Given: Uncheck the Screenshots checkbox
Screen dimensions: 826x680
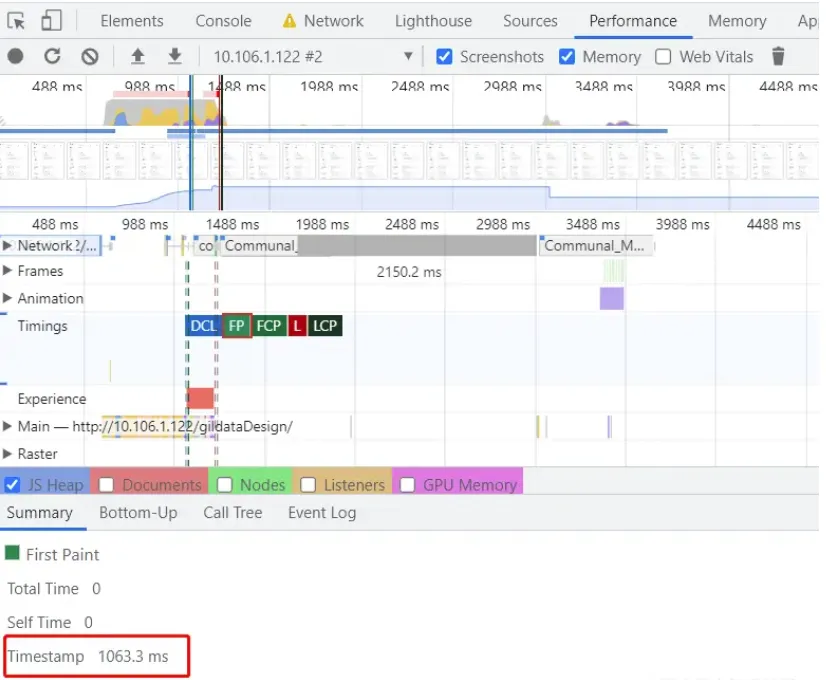Looking at the screenshot, I should tap(445, 57).
